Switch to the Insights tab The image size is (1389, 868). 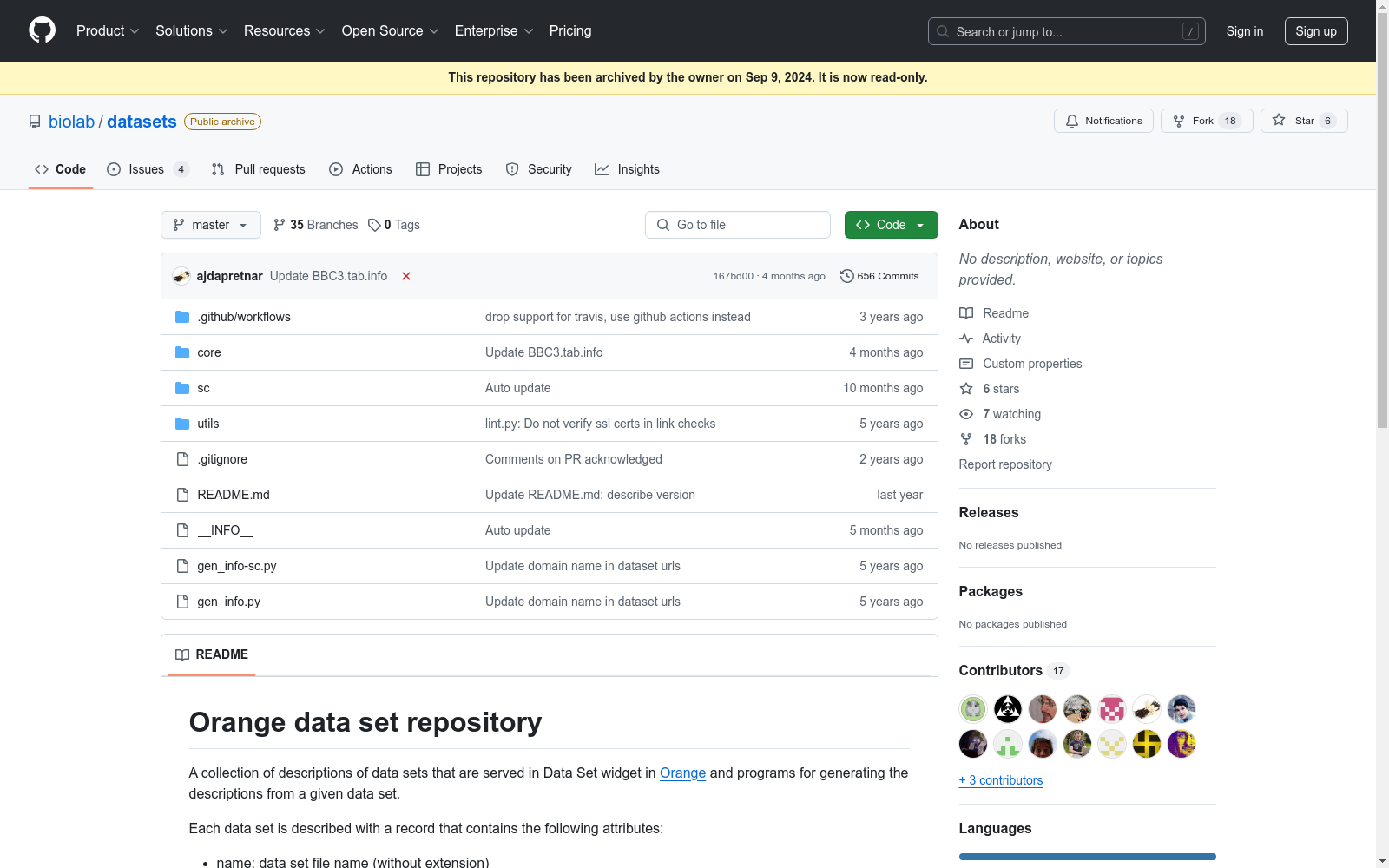point(627,169)
